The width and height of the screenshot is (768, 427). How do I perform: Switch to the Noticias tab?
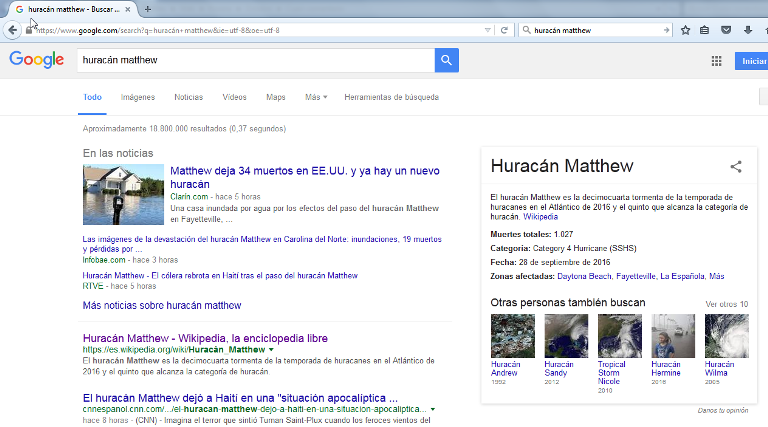(x=189, y=97)
